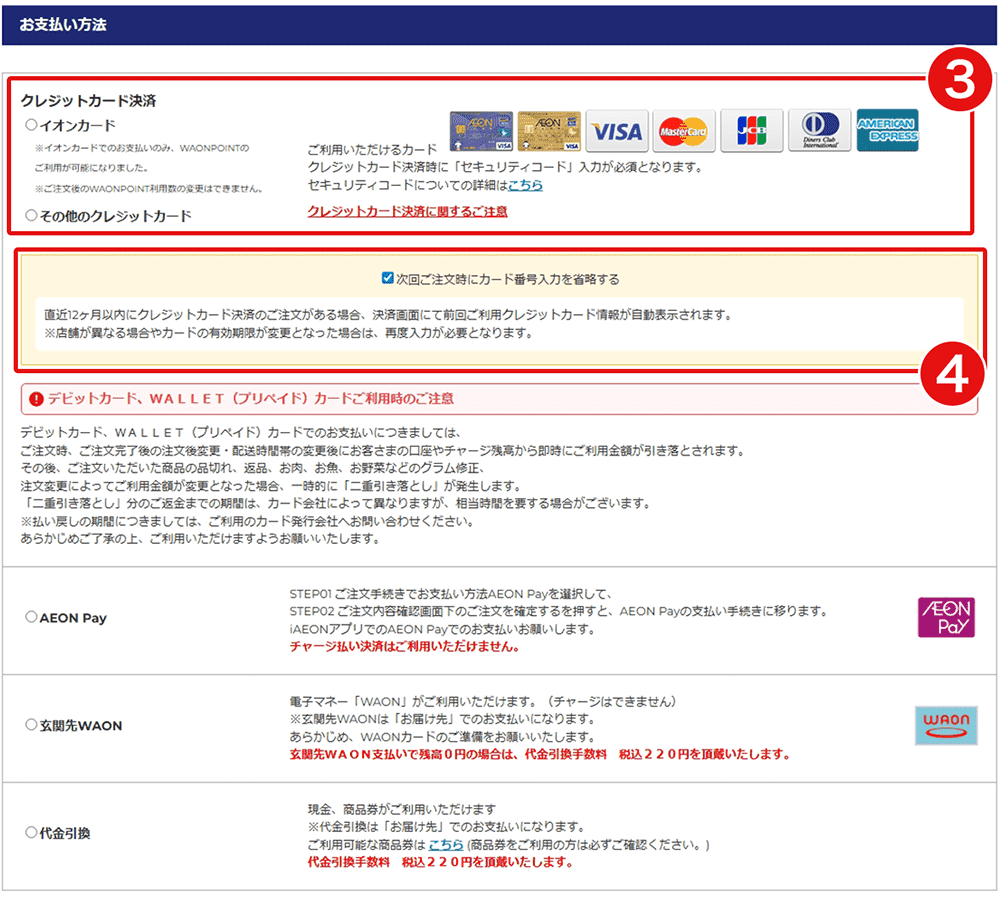Click the JCB card logo
The height and width of the screenshot is (897, 1000).
(x=752, y=131)
